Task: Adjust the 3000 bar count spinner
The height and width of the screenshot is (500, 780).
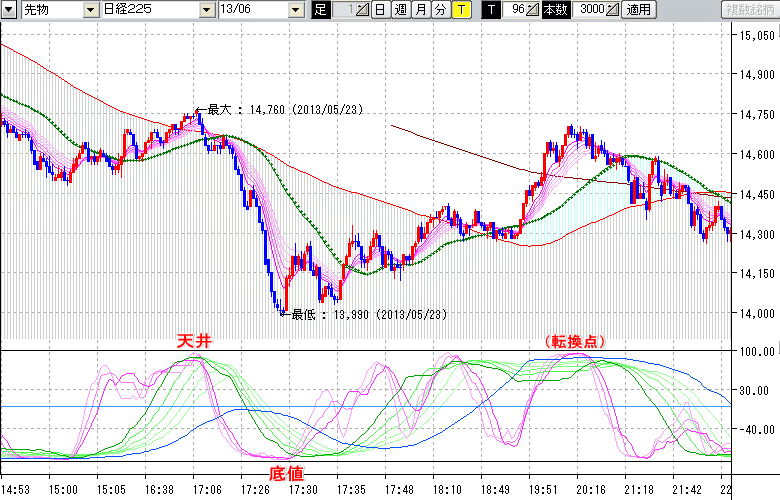Action: (612, 10)
